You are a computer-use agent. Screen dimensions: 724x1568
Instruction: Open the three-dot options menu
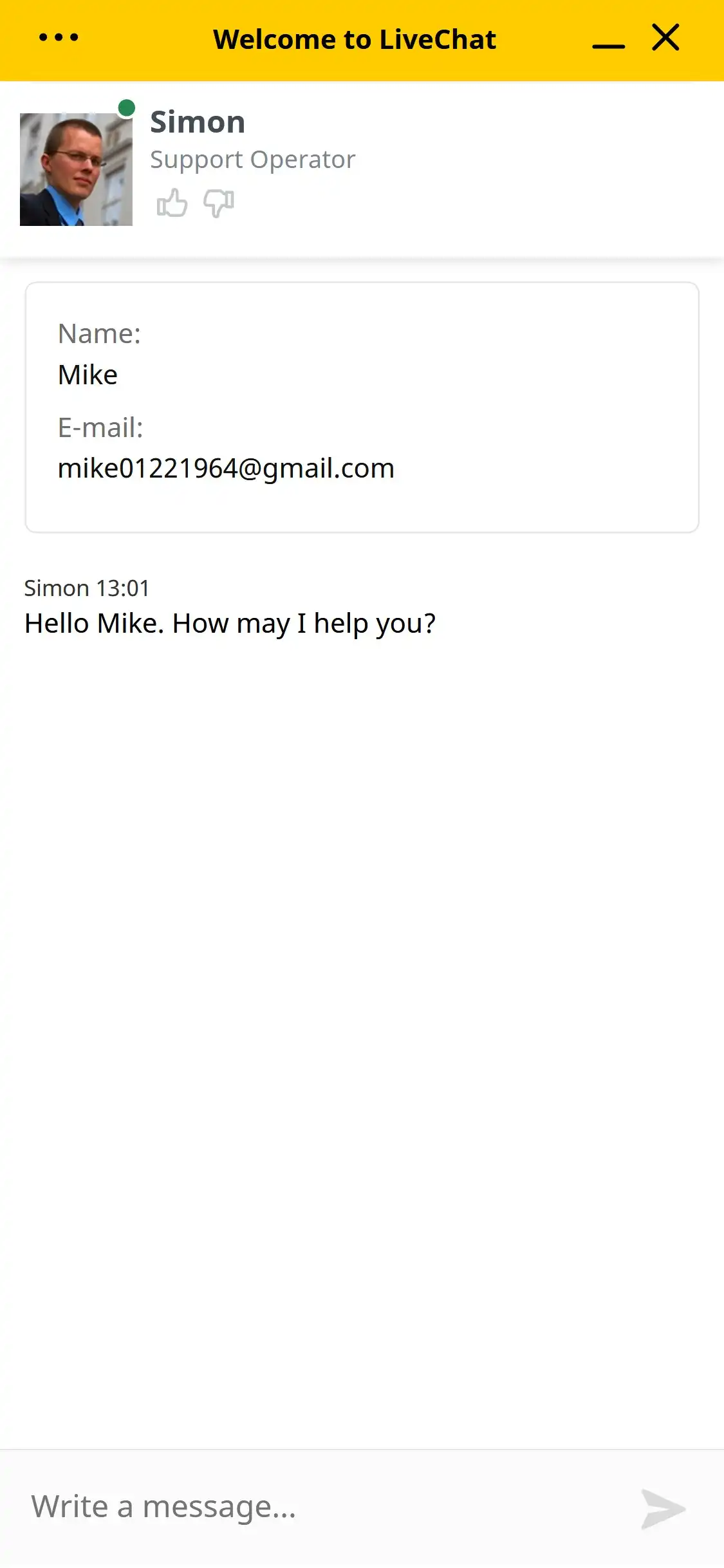(59, 38)
